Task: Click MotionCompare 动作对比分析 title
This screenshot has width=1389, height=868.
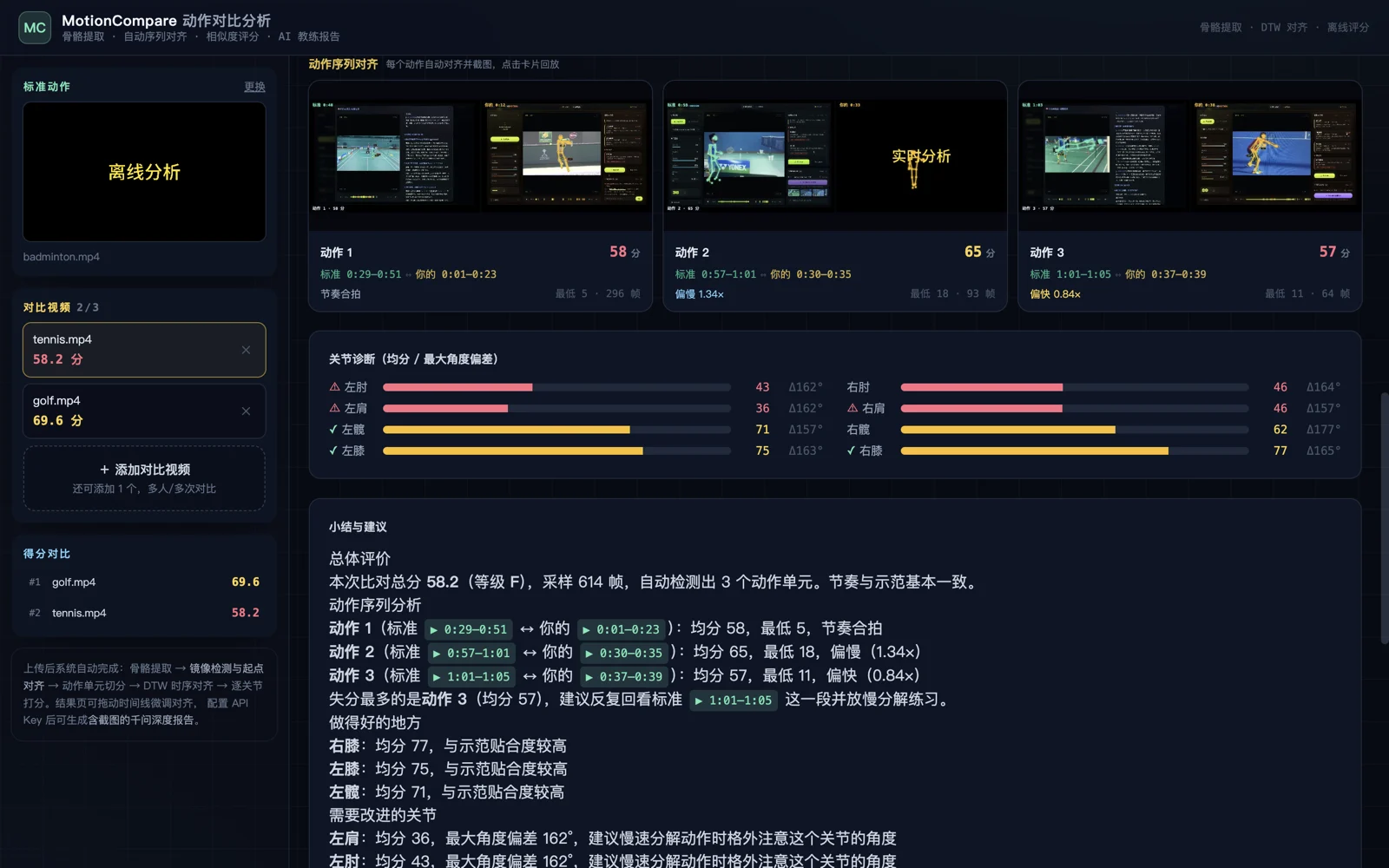Action: tap(166, 20)
